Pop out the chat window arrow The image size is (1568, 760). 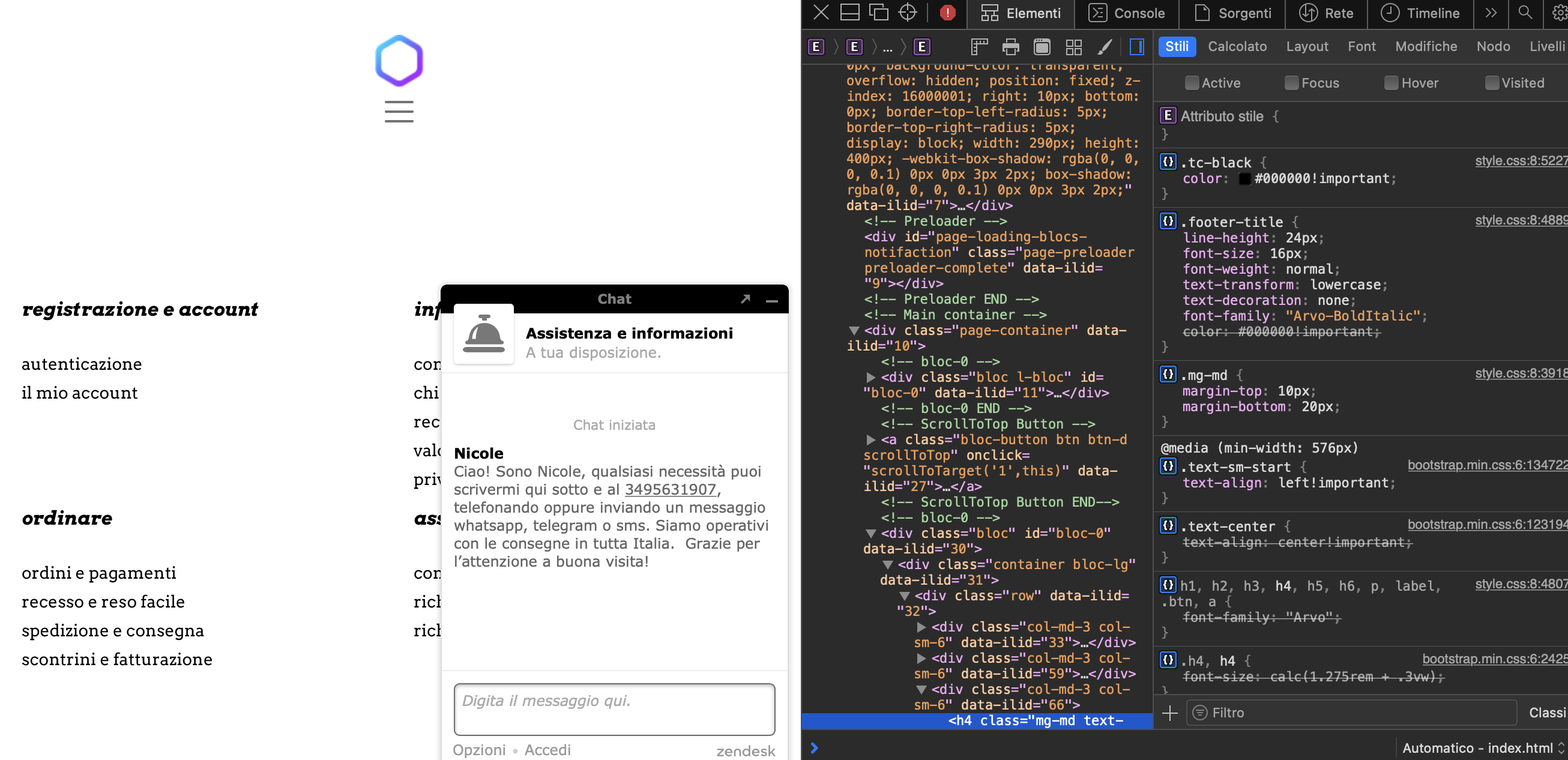(745, 299)
